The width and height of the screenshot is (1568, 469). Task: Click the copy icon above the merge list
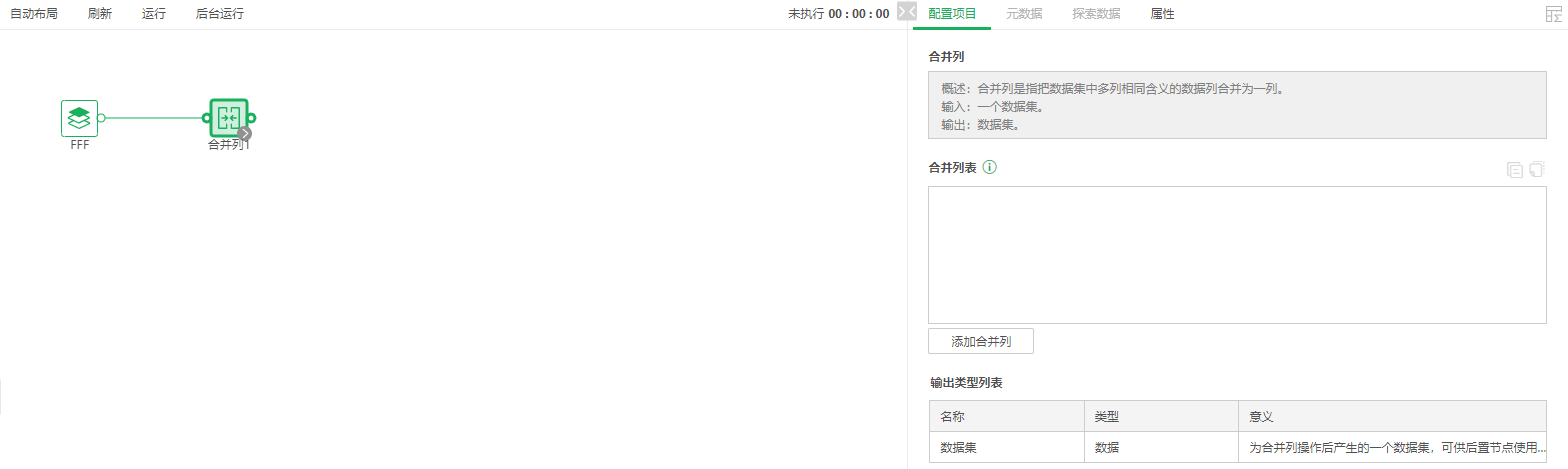[x=1515, y=169]
